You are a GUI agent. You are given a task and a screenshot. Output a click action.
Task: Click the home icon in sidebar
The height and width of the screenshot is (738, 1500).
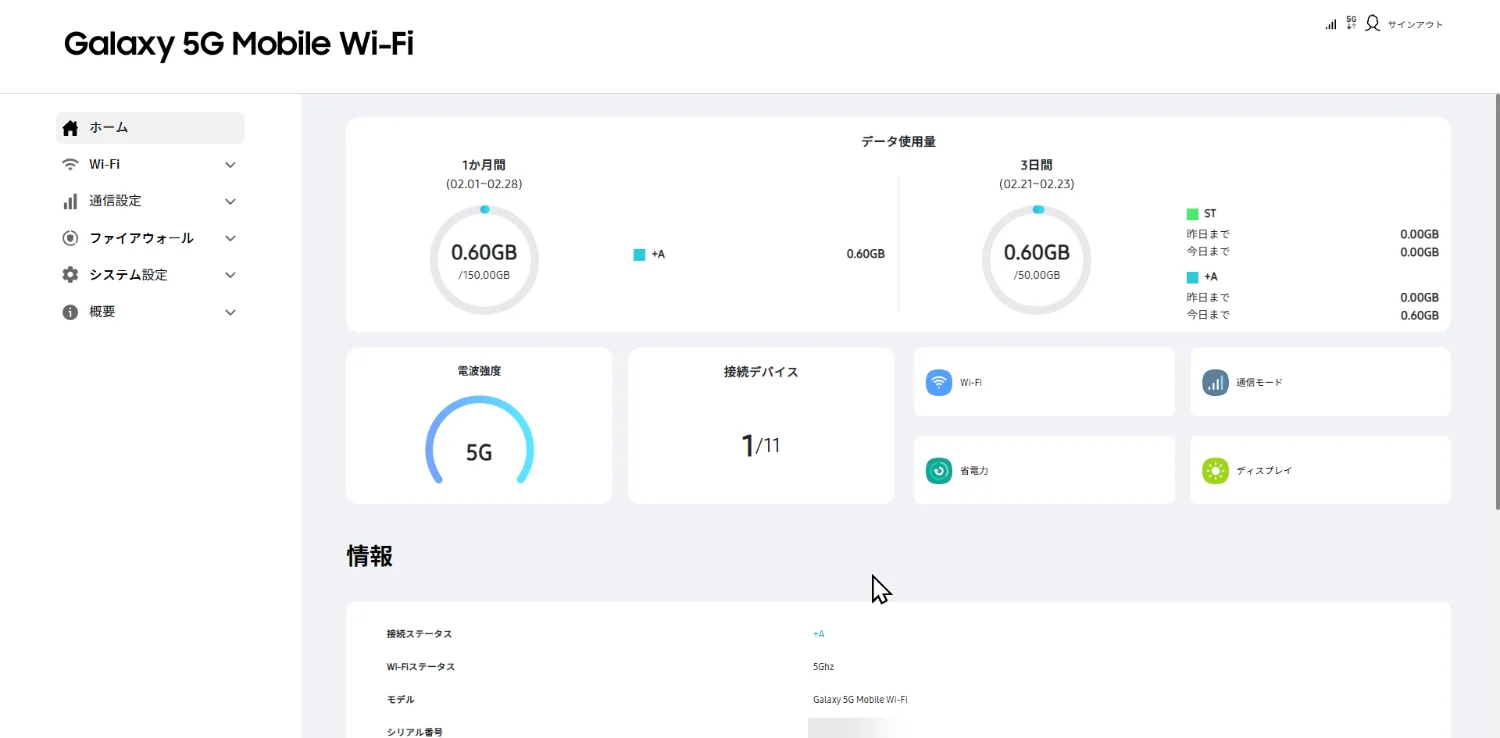point(70,128)
